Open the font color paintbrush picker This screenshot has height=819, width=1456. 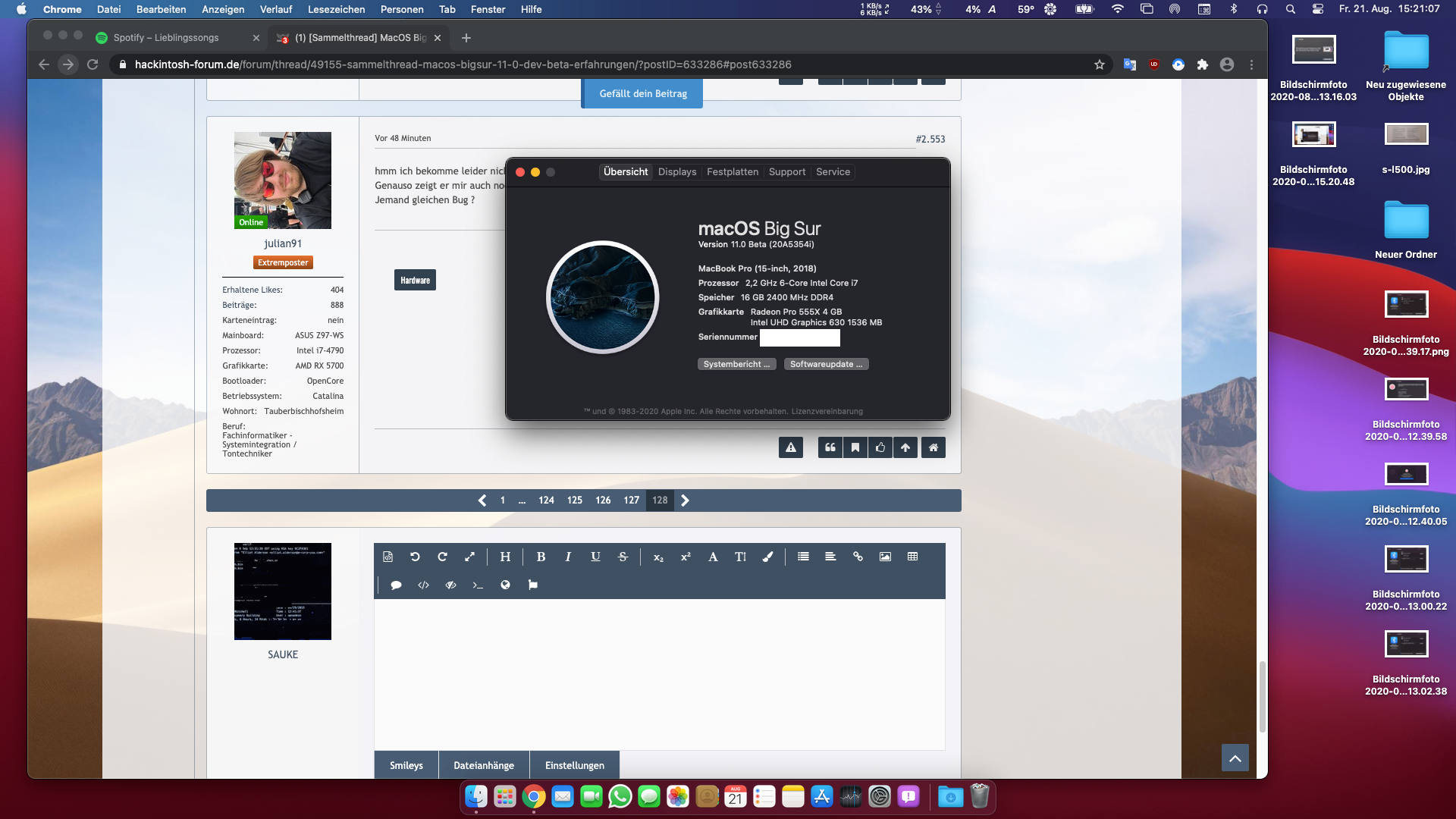[x=767, y=557]
